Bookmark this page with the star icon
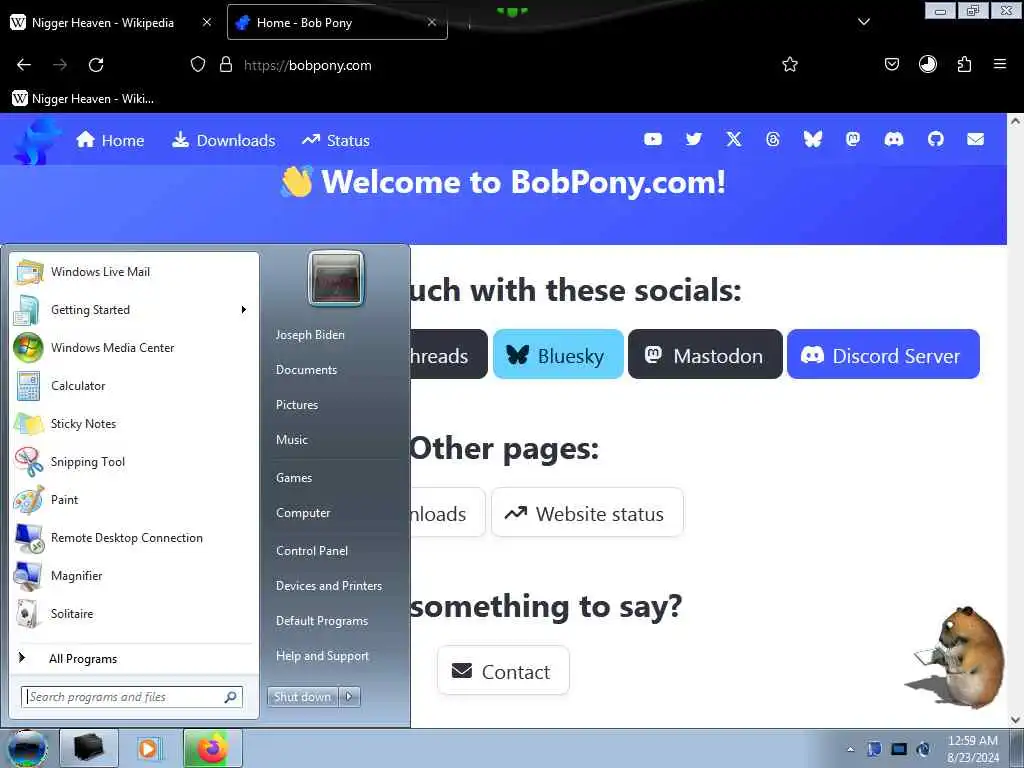The height and width of the screenshot is (768, 1024). click(x=790, y=64)
